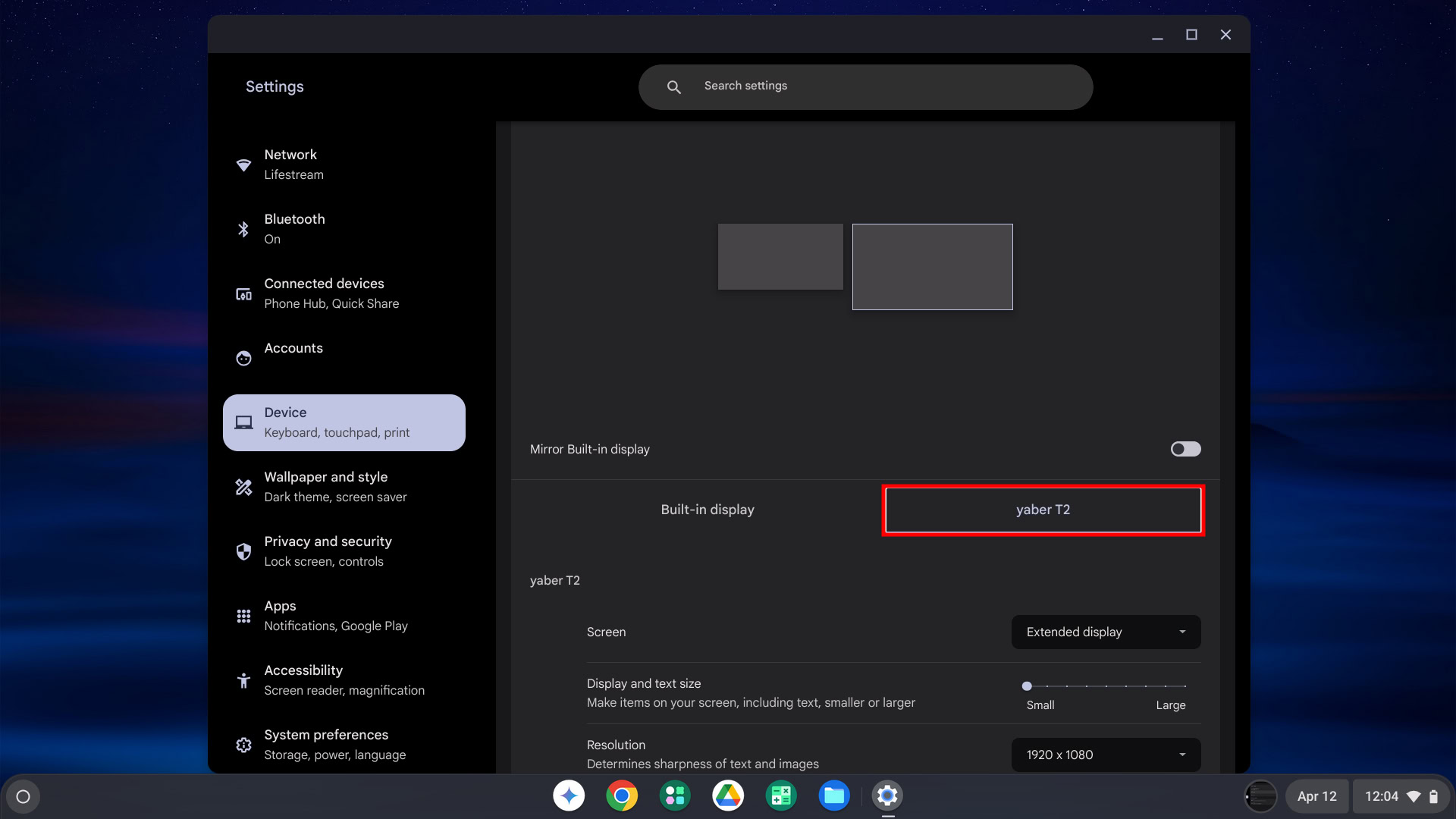This screenshot has width=1456, height=819.
Task: Select the yaber T2 tab
Action: tap(1043, 510)
